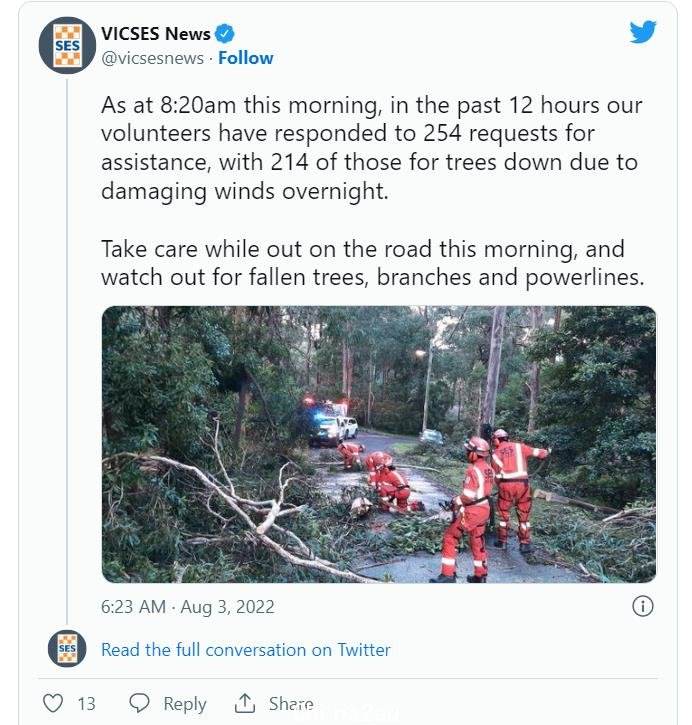Click the Take care on the road paragraph
The height and width of the screenshot is (725, 692).
tap(372, 263)
